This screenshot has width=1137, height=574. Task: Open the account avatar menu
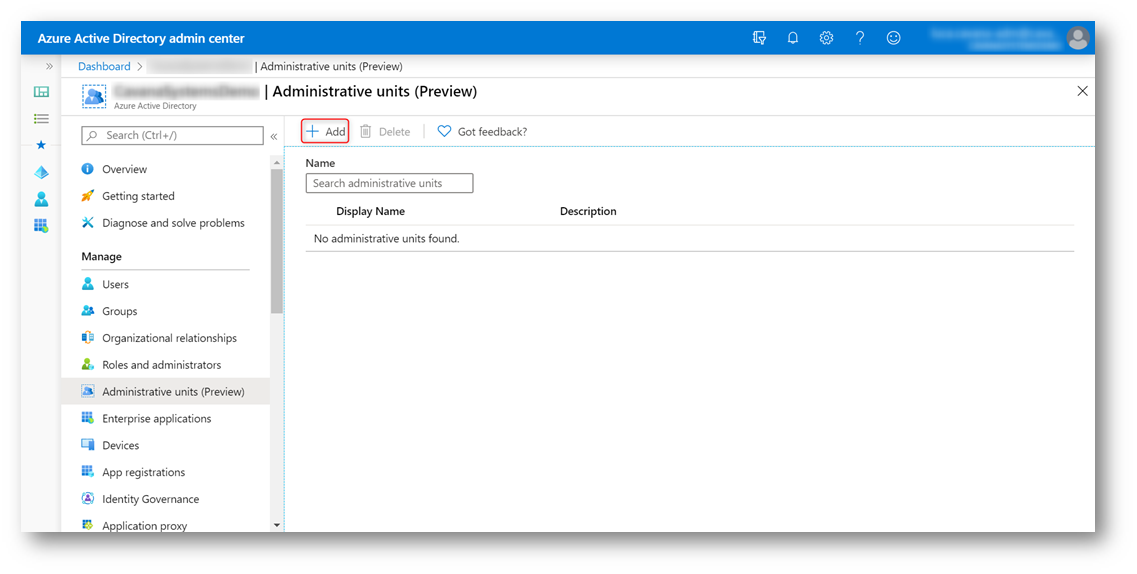point(1078,38)
